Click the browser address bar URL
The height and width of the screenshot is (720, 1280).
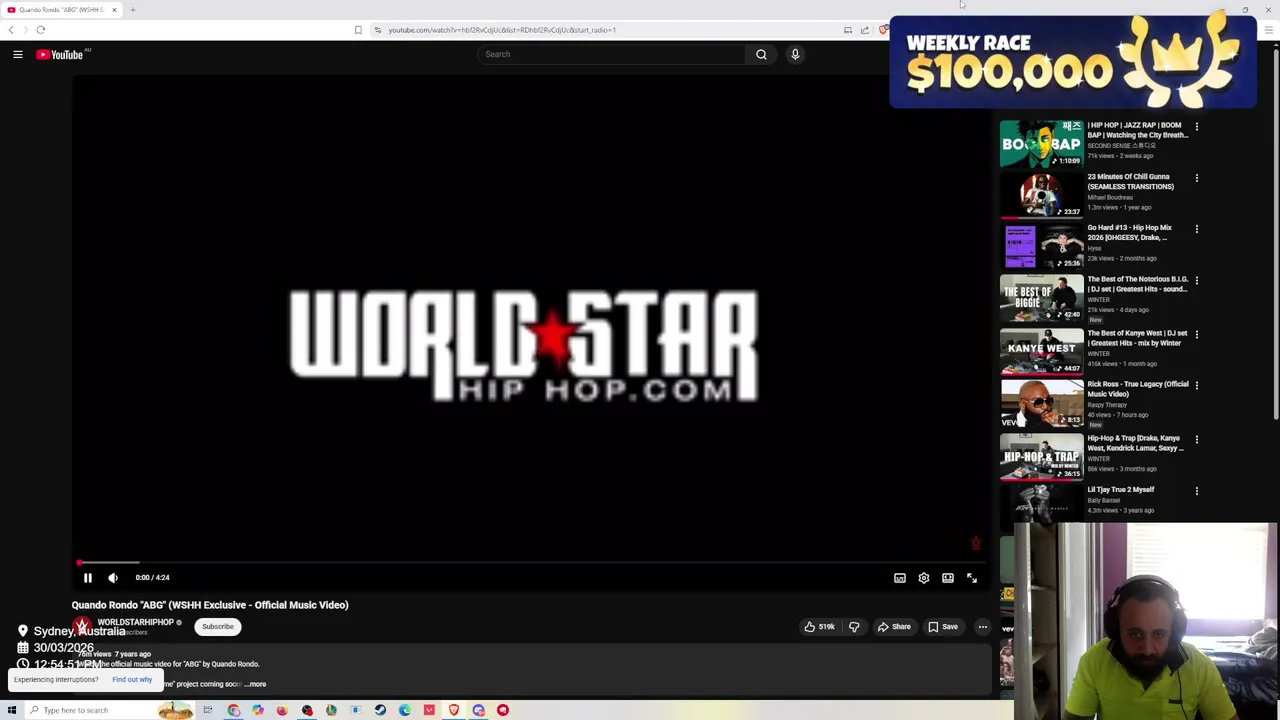[x=502, y=30]
